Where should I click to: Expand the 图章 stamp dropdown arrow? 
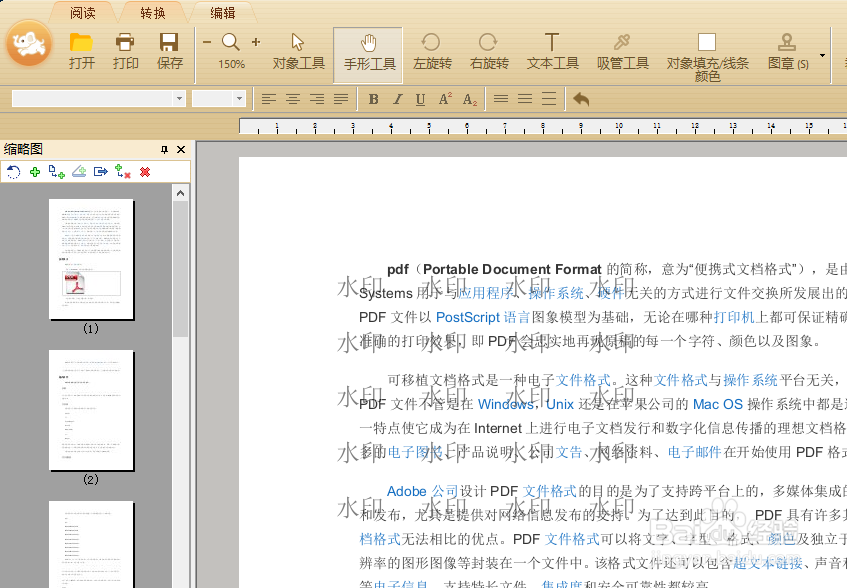pyautogui.click(x=822, y=56)
